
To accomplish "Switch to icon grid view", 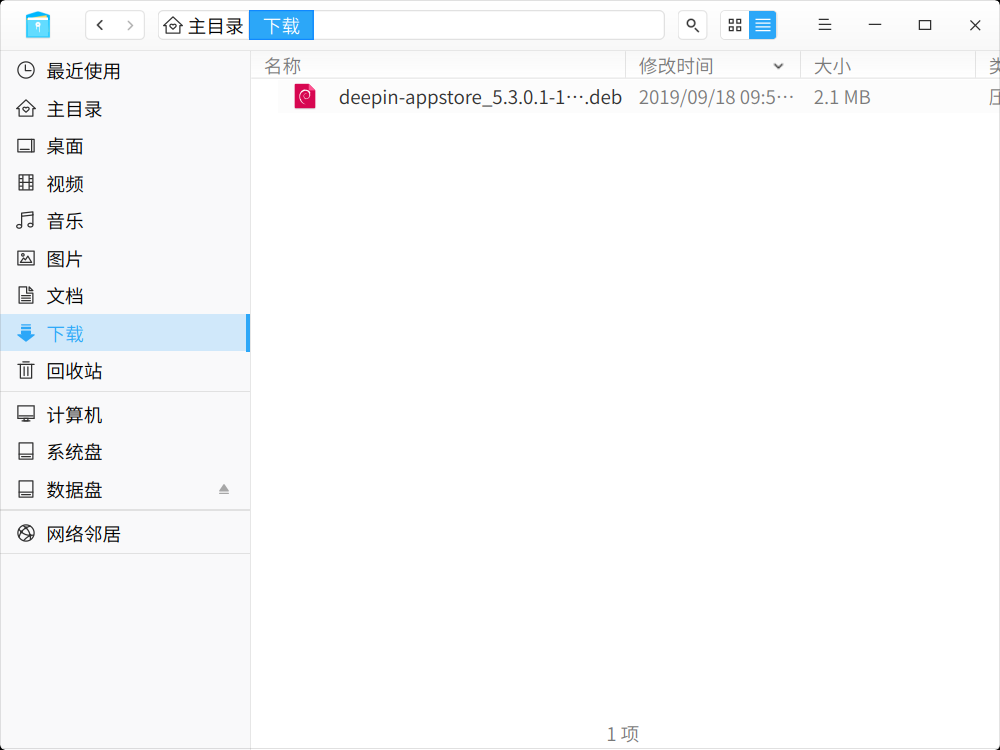I will [x=735, y=25].
